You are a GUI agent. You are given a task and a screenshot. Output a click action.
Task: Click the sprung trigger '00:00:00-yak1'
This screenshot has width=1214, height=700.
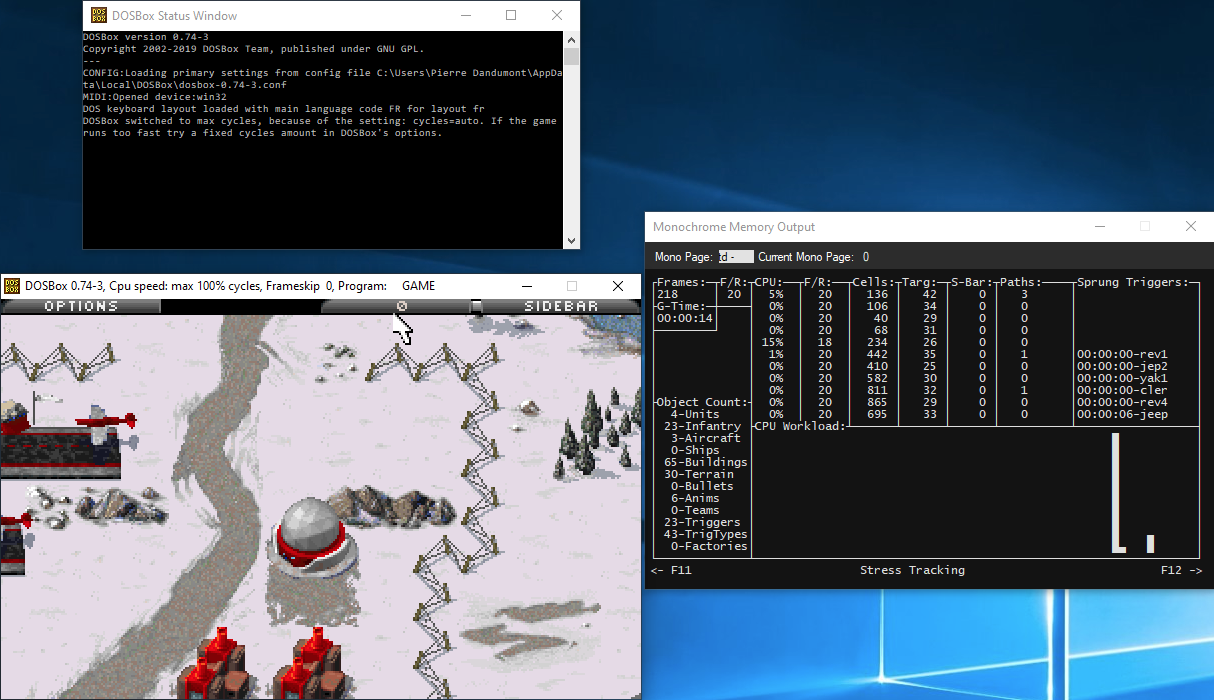(x=1122, y=378)
